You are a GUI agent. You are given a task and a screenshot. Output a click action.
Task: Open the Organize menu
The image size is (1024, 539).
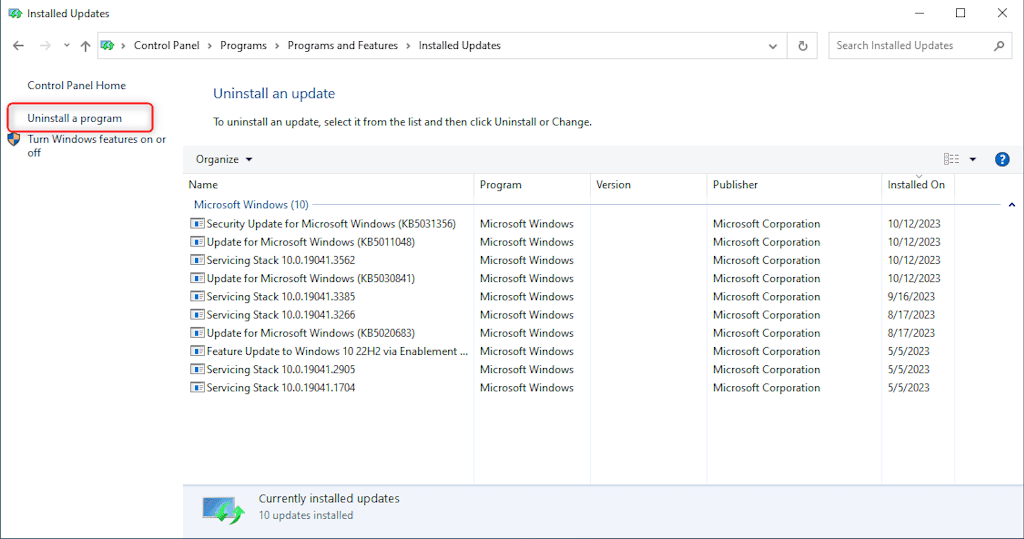pos(224,159)
